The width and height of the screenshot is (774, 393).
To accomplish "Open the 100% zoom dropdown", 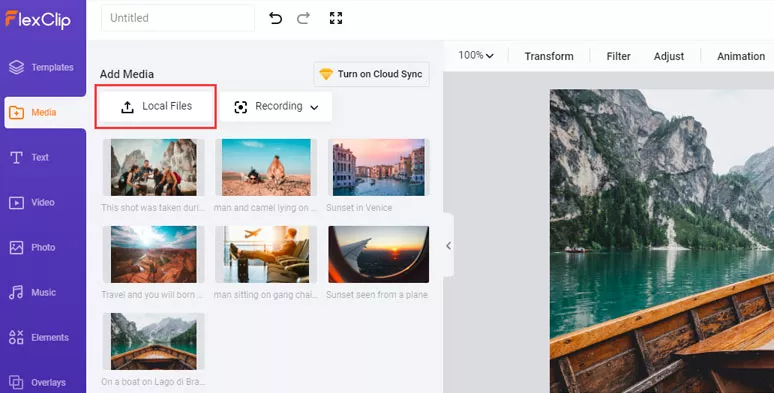I will coord(476,55).
